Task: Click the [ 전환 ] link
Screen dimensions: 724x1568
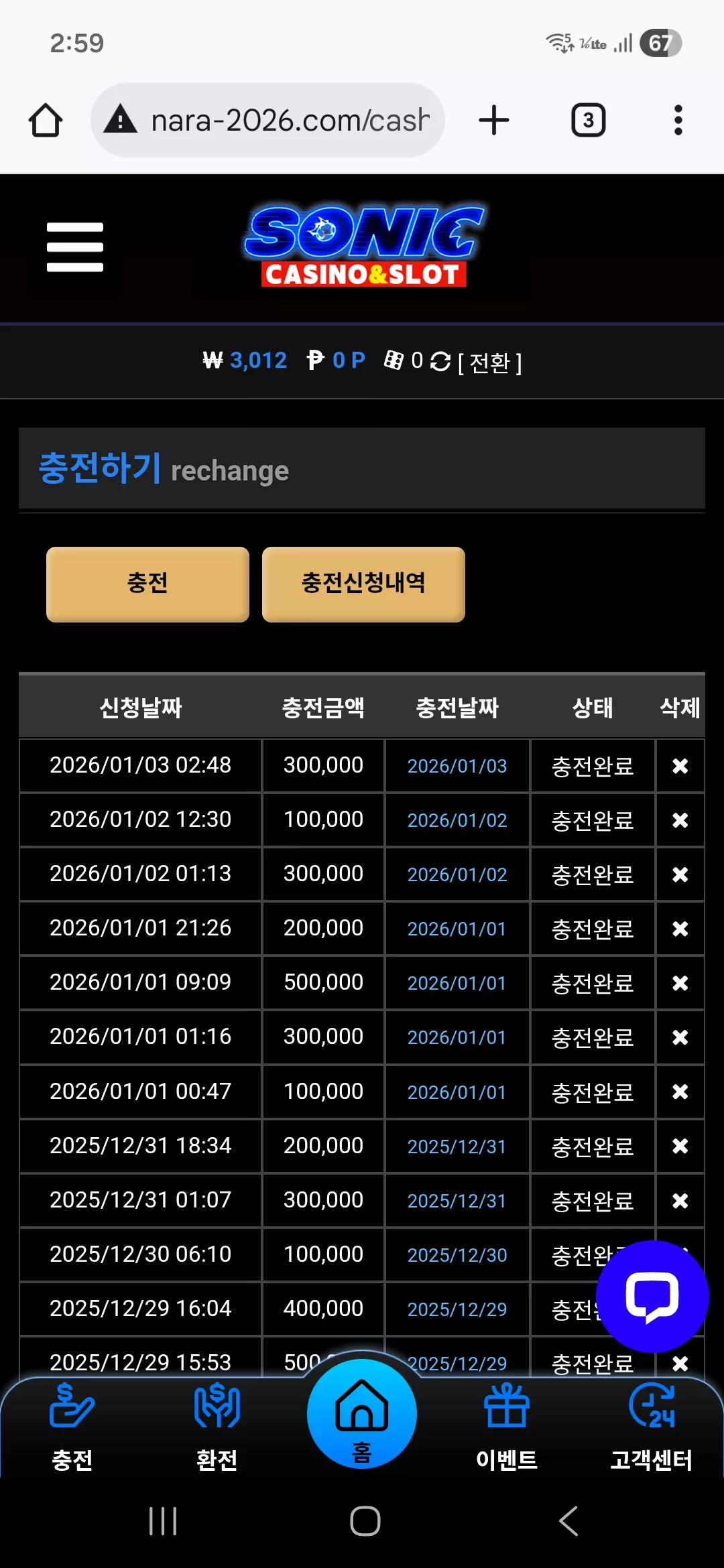Action: pos(490,363)
